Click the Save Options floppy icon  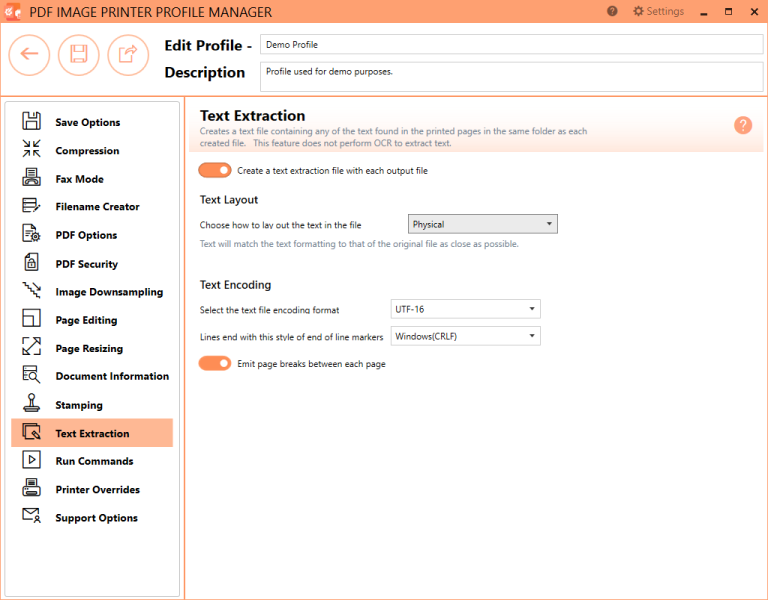pyautogui.click(x=31, y=121)
